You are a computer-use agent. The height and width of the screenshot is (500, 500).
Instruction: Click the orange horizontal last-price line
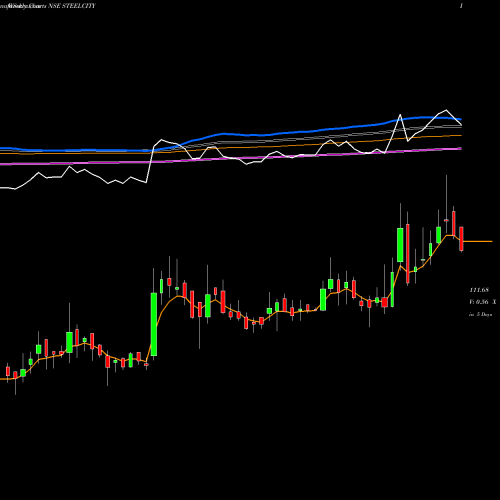[478, 241]
